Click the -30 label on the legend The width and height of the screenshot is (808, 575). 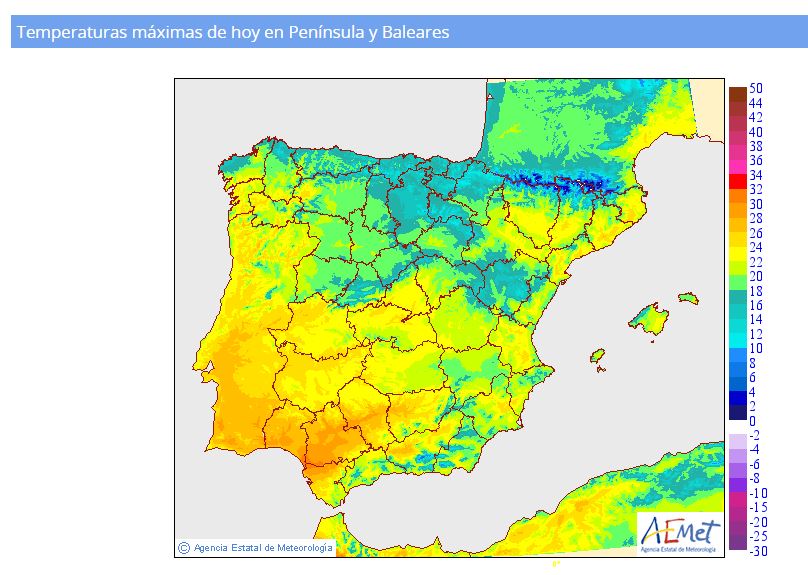[758, 550]
